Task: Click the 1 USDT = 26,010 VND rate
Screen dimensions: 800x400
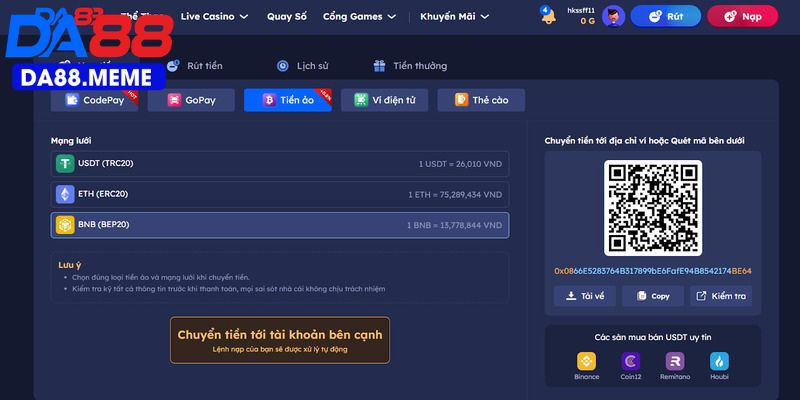Action: coord(460,164)
